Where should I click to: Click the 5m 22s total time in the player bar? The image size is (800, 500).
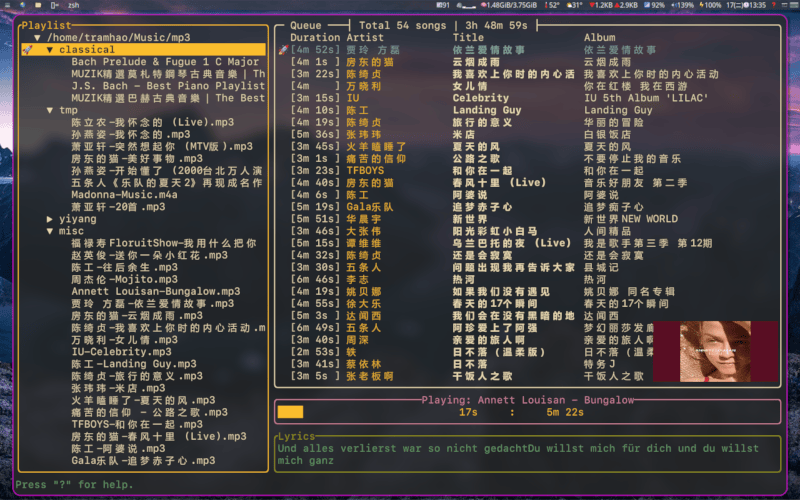tap(565, 412)
